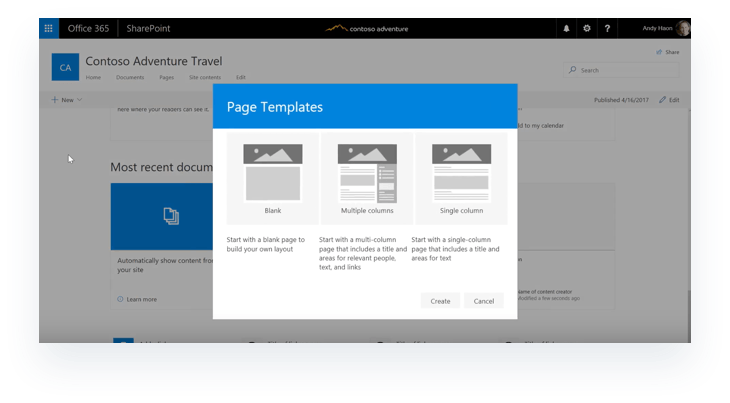Screen dimensions: 730x403
Task: Select the Blank page template
Action: point(273,179)
